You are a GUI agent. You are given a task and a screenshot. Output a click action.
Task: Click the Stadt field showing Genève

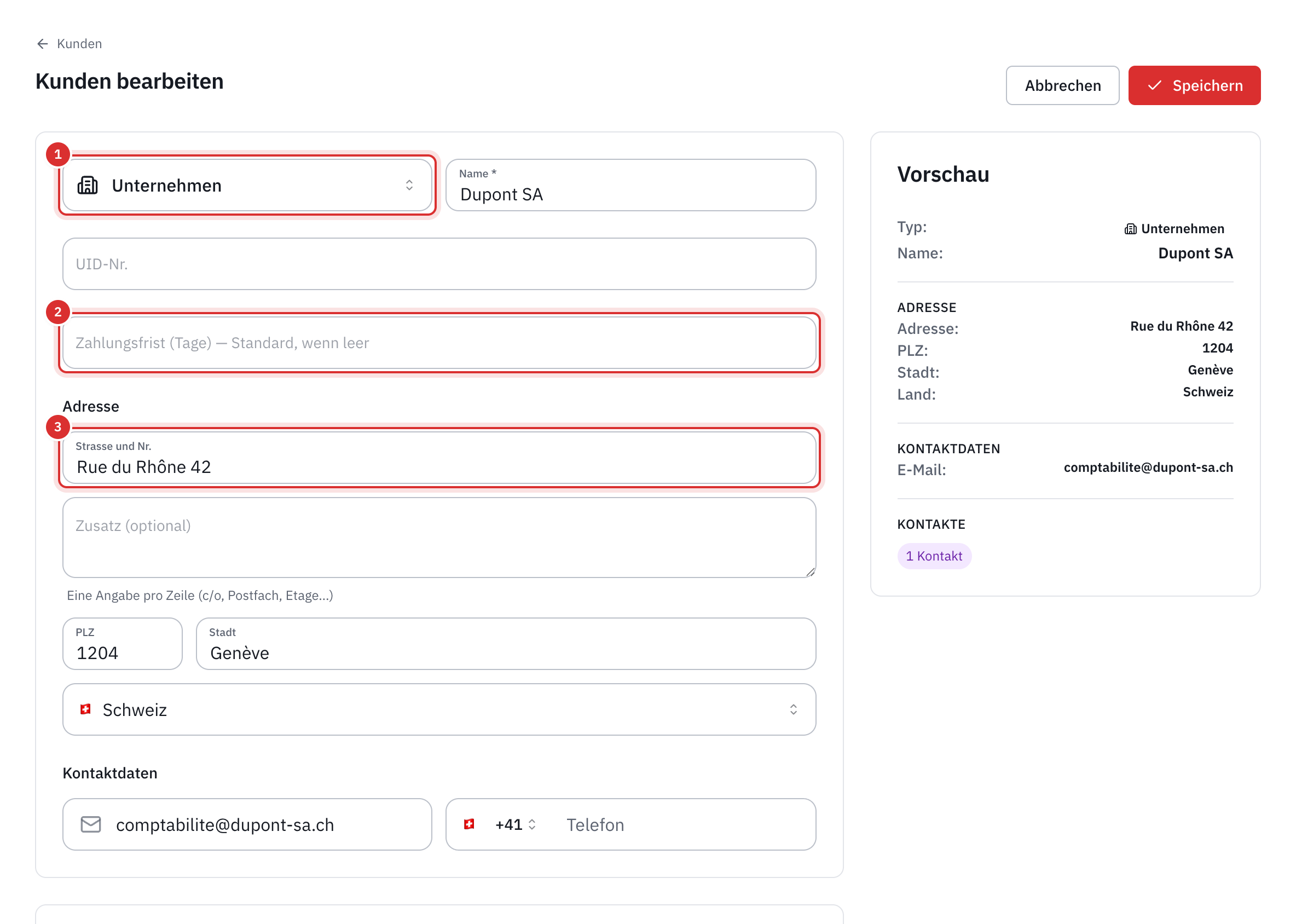pos(506,644)
